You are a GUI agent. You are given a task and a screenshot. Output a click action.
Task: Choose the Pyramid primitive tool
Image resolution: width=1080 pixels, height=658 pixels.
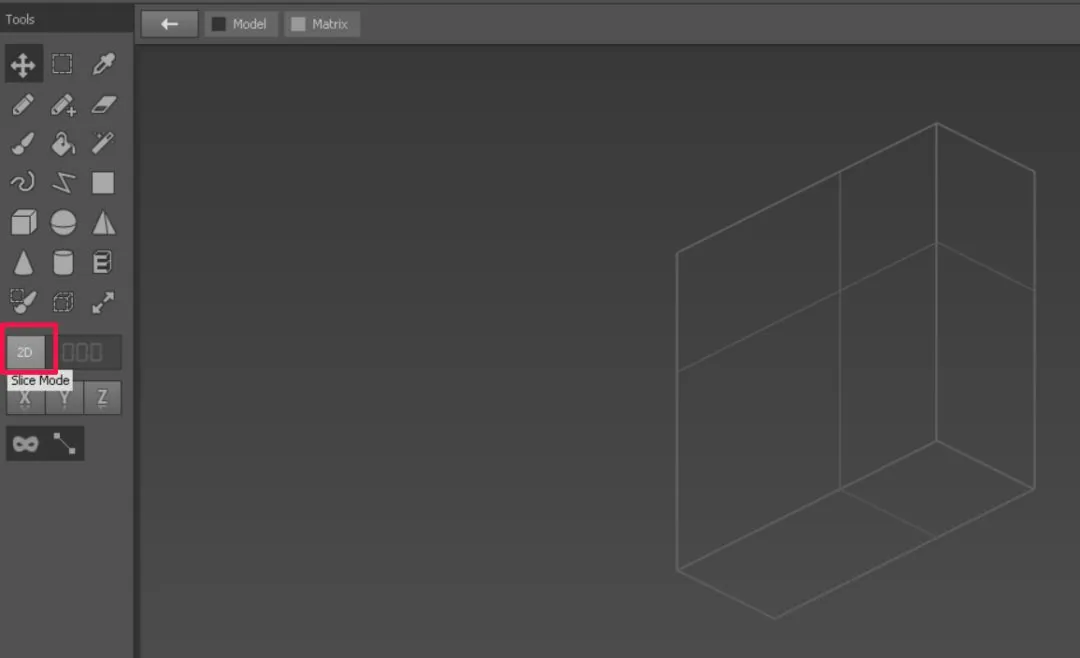coord(103,223)
